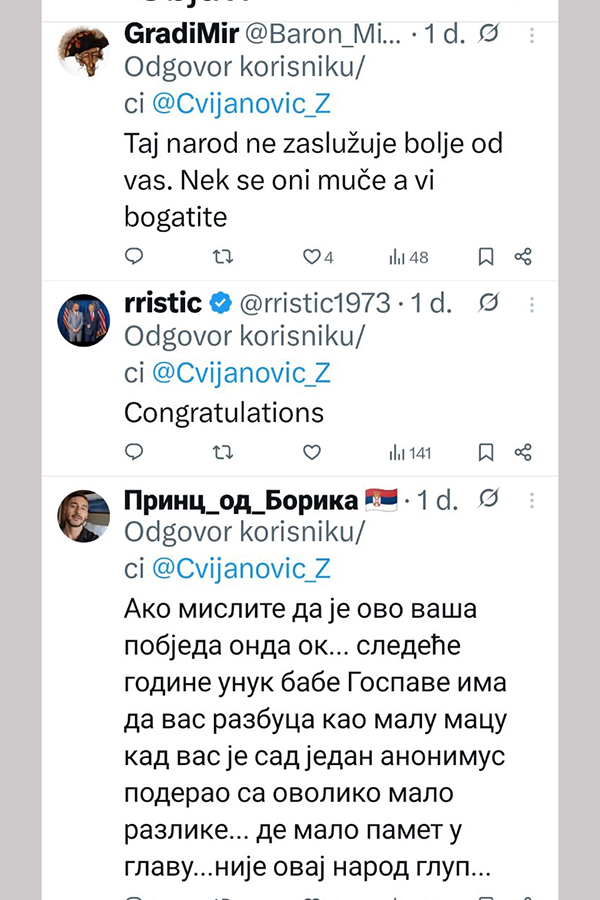Share GradiMir's tweet

point(522,257)
